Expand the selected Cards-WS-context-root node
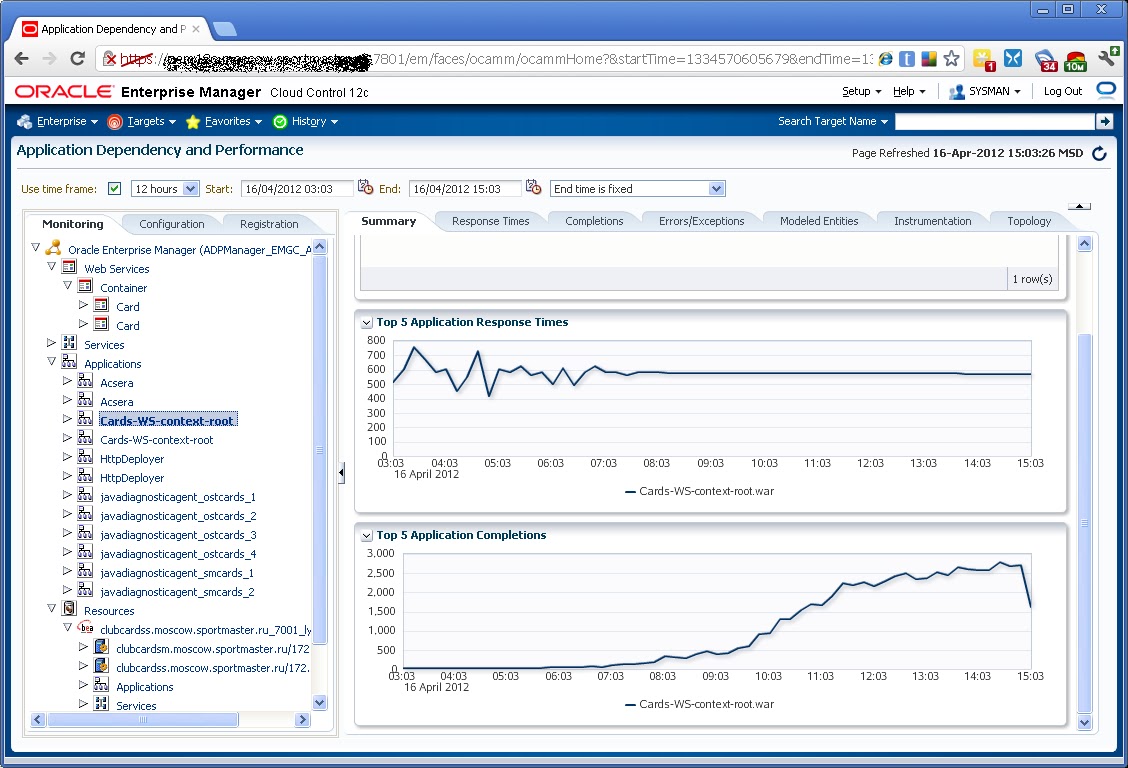Viewport: 1128px width, 768px height. (x=67, y=419)
